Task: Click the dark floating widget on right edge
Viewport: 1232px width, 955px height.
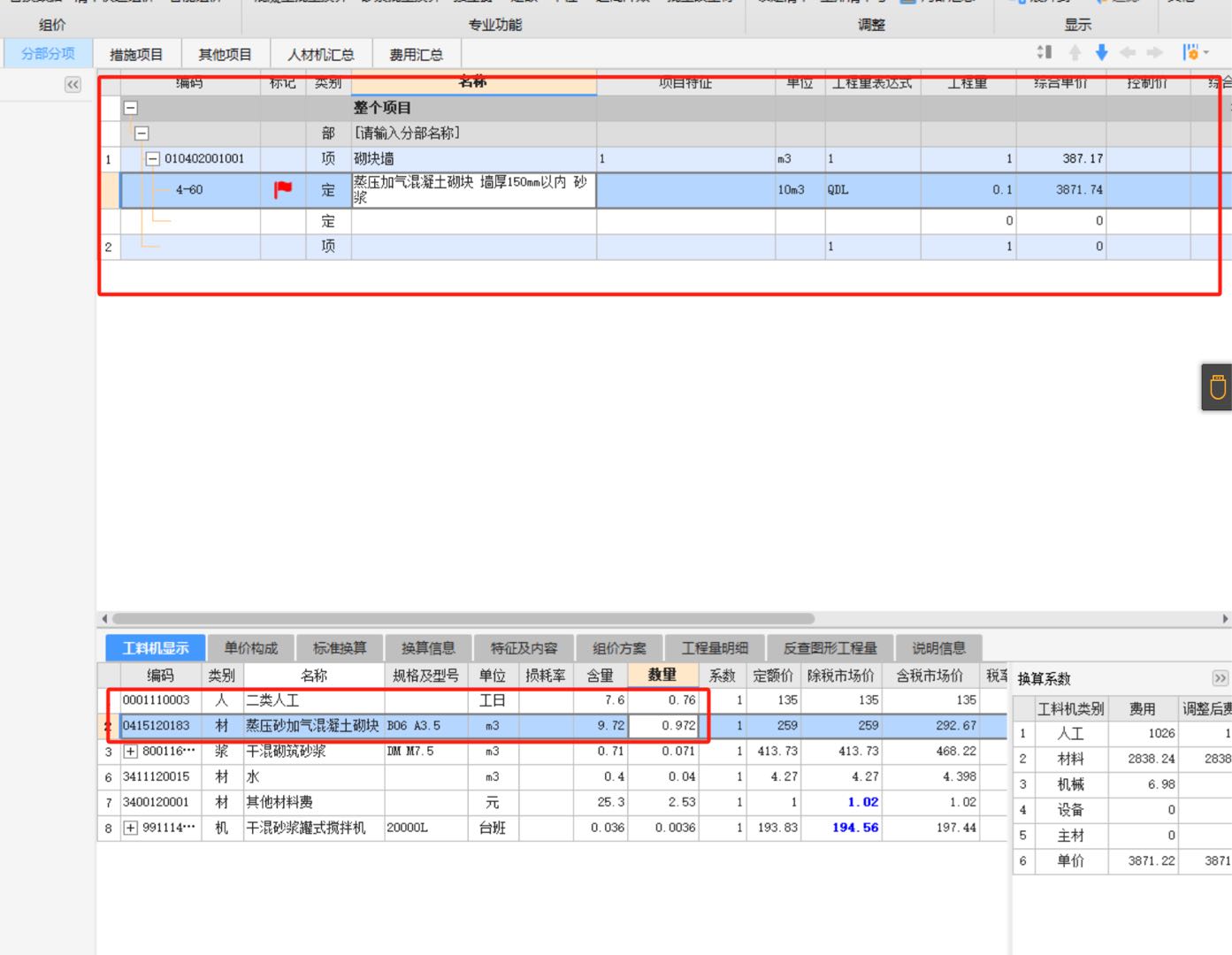Action: [1217, 386]
